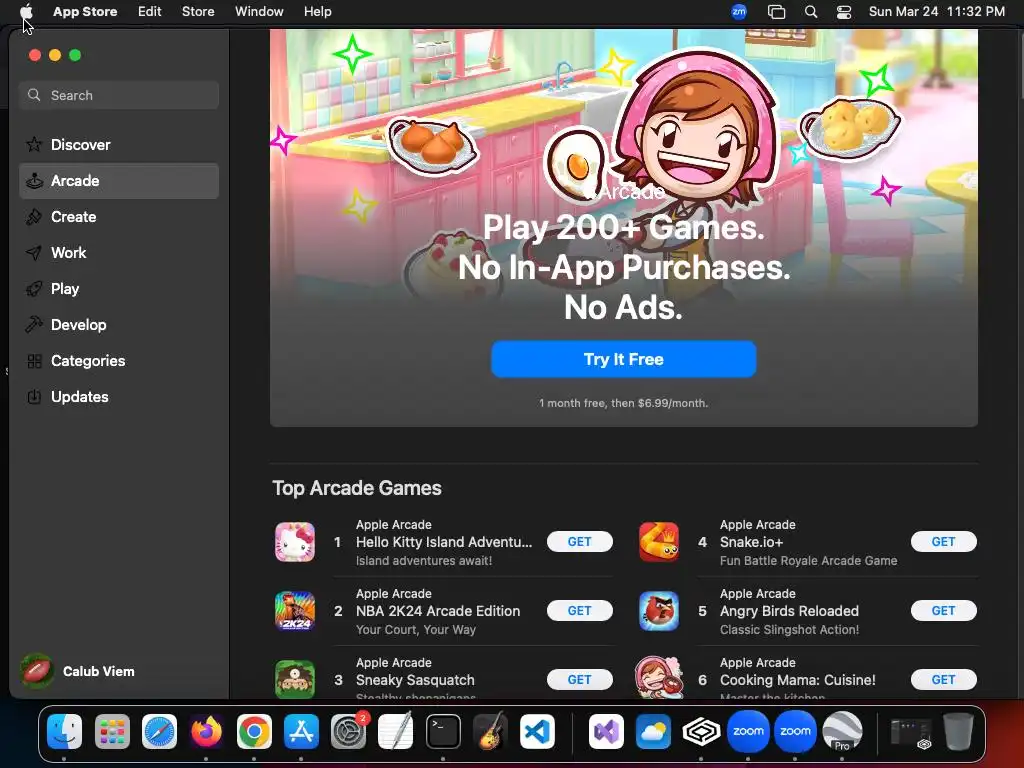Launch Firefox from the Dock
The image size is (1024, 768).
coord(206,731)
